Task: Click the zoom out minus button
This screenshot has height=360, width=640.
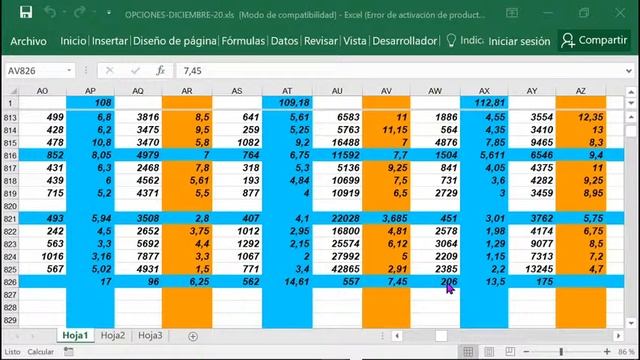Action: point(527,351)
